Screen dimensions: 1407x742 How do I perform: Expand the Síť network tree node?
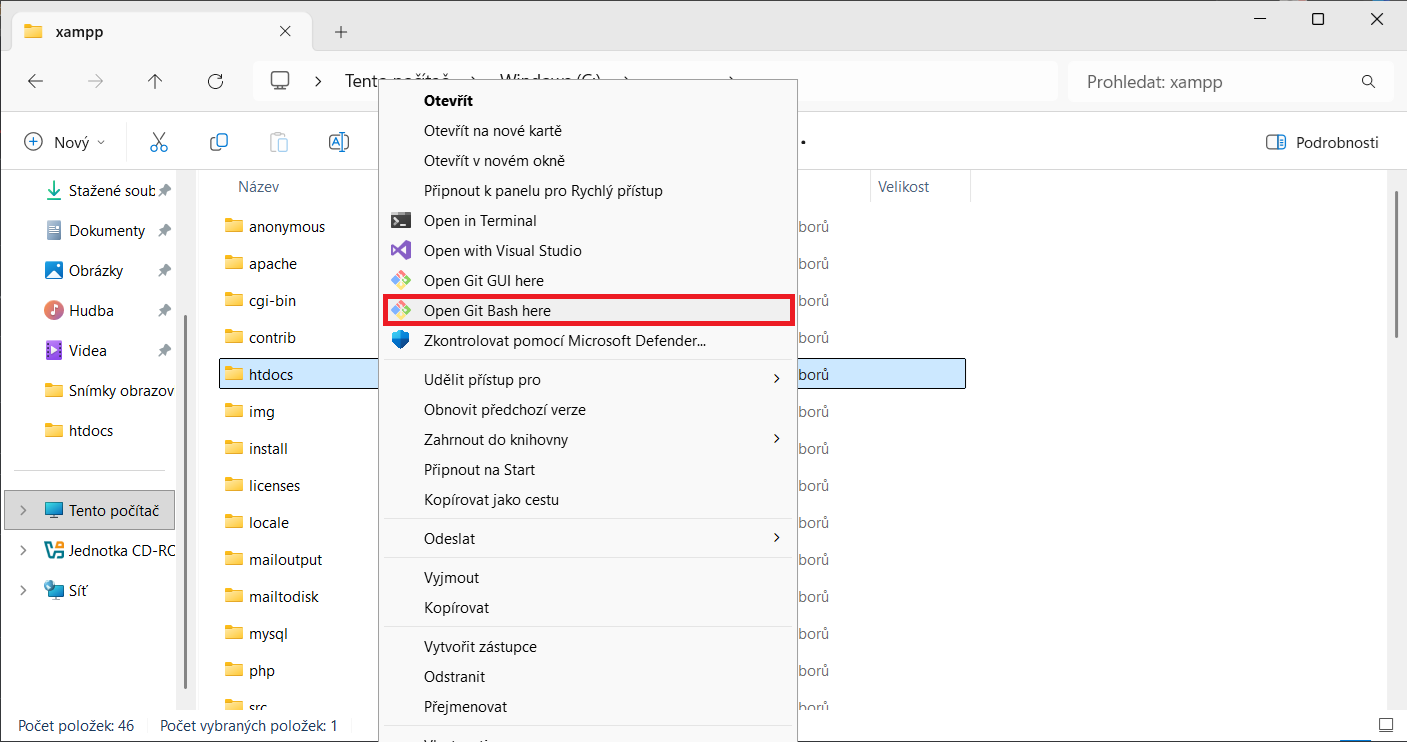24,590
